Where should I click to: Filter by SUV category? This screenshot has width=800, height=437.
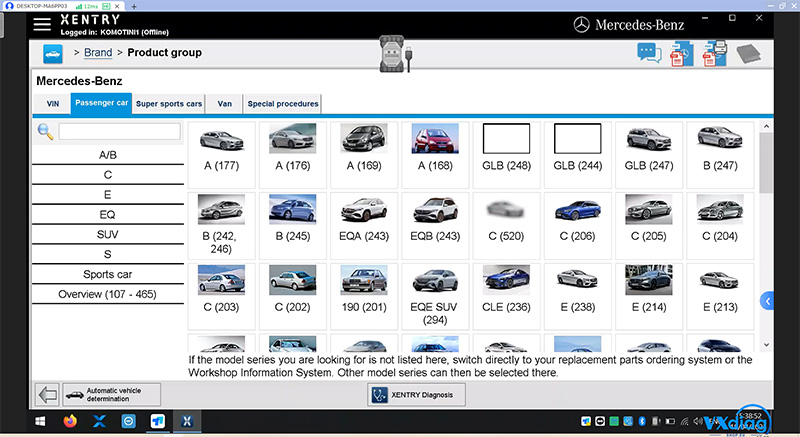click(108, 235)
